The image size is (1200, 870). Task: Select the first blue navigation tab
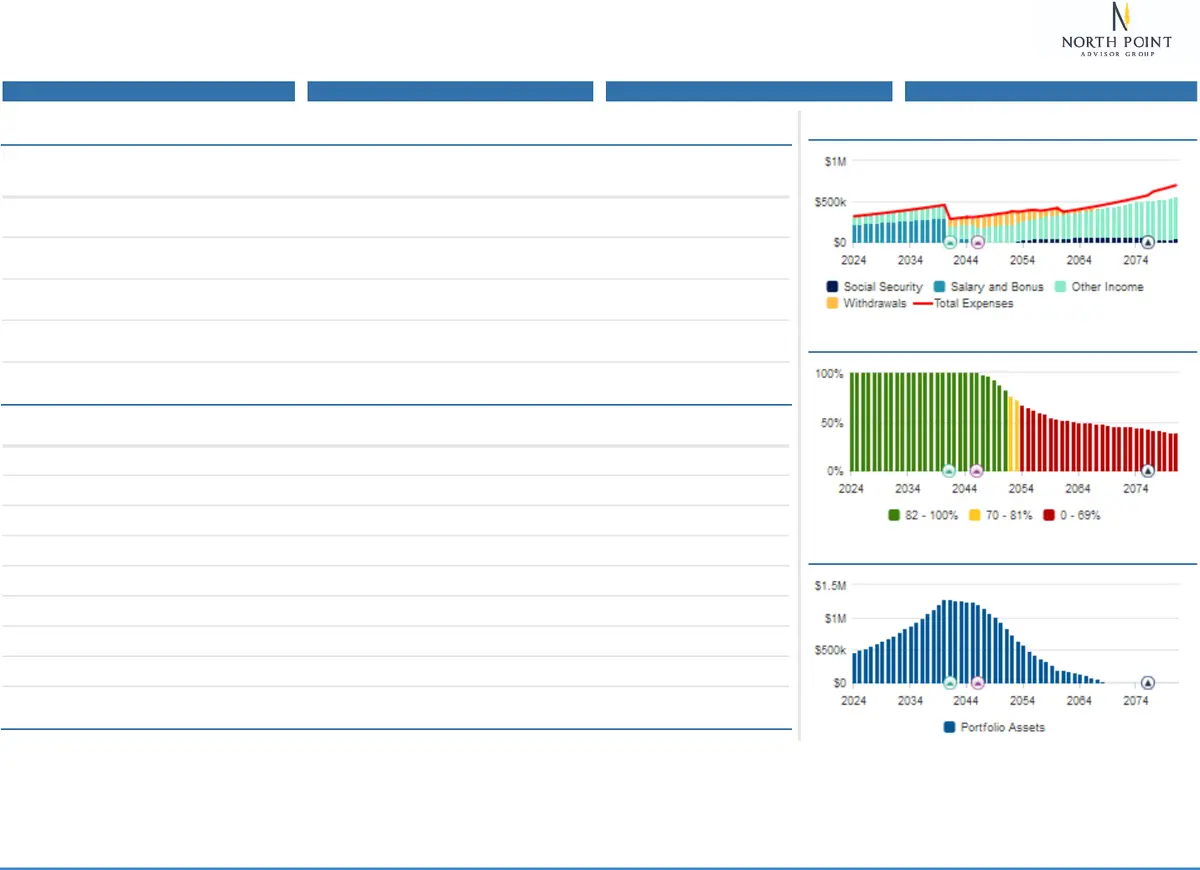click(148, 91)
